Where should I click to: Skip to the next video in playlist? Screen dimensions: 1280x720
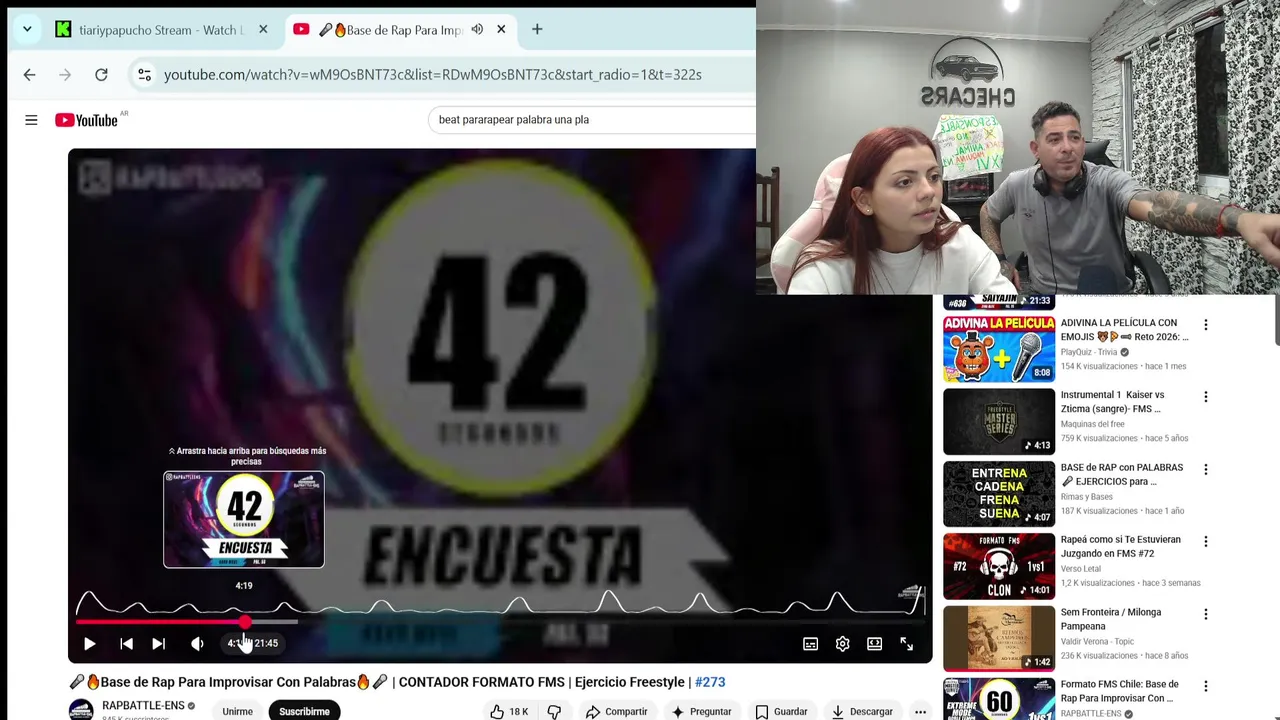click(x=158, y=644)
